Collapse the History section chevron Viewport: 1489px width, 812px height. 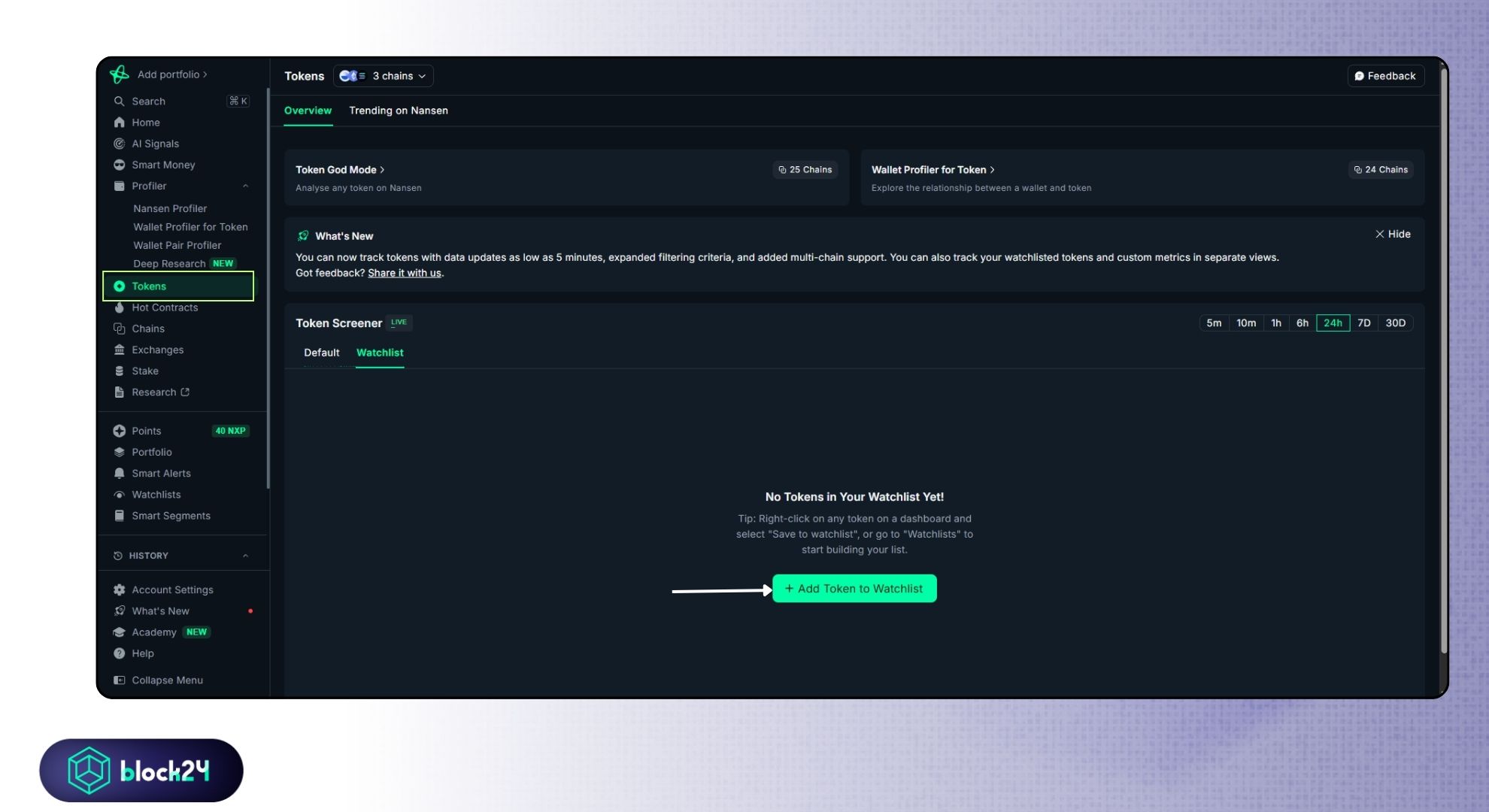click(x=245, y=556)
